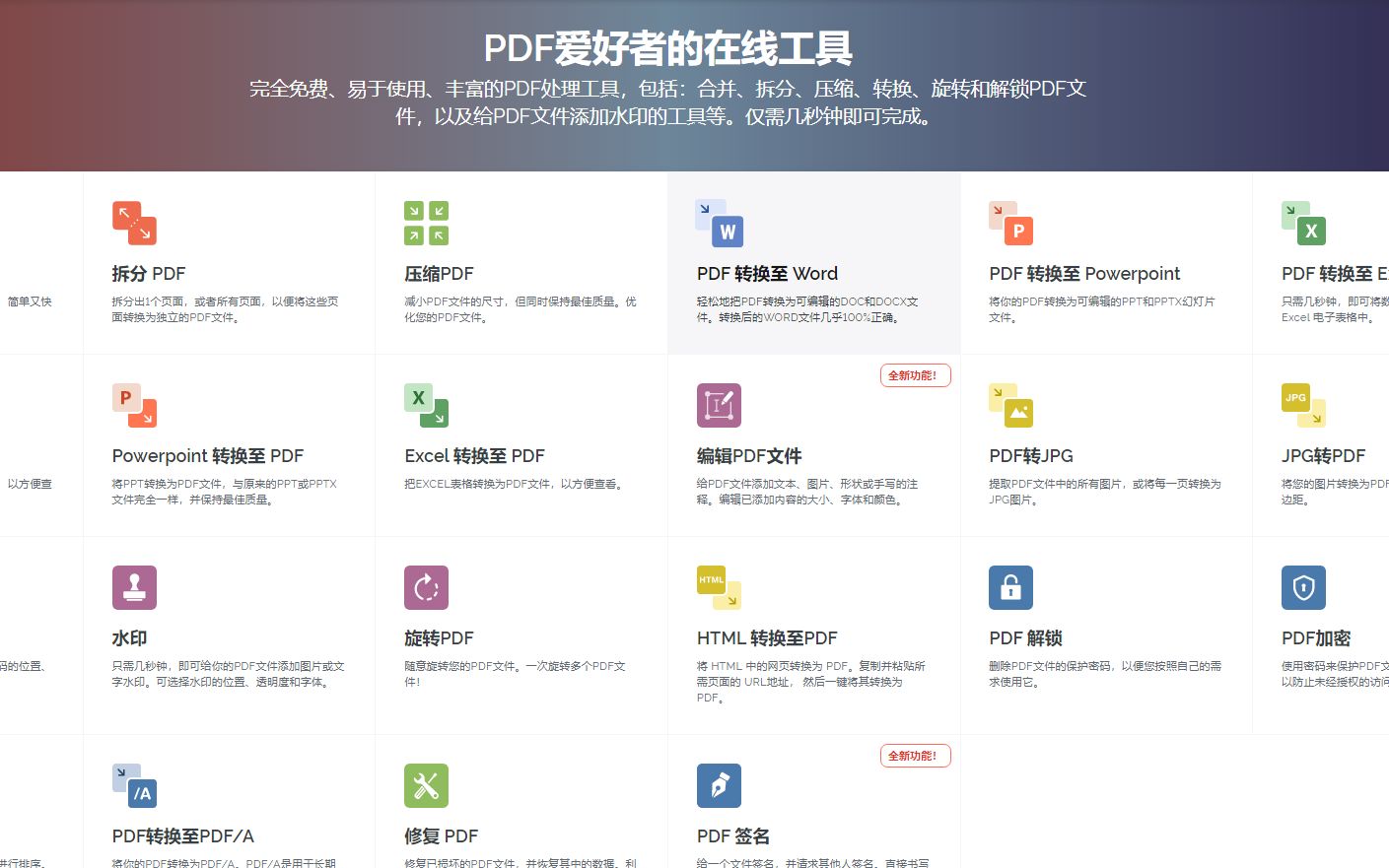Click the Edit PDF (编辑PDF文件) purple icon

tap(719, 405)
